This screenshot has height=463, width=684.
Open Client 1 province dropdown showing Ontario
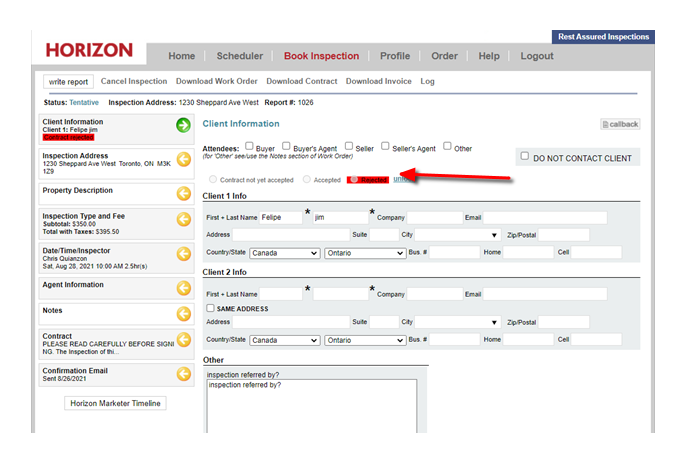click(x=364, y=254)
